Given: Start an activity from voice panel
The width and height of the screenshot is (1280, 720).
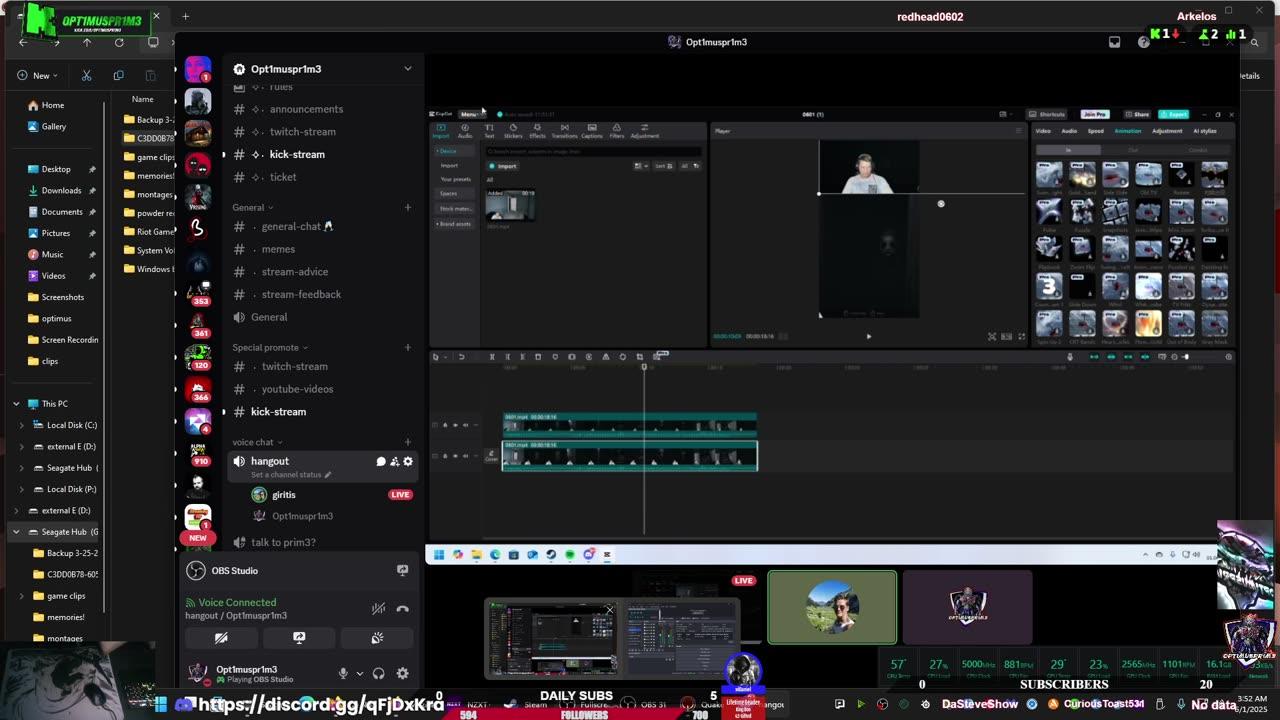Looking at the screenshot, I should 377,638.
